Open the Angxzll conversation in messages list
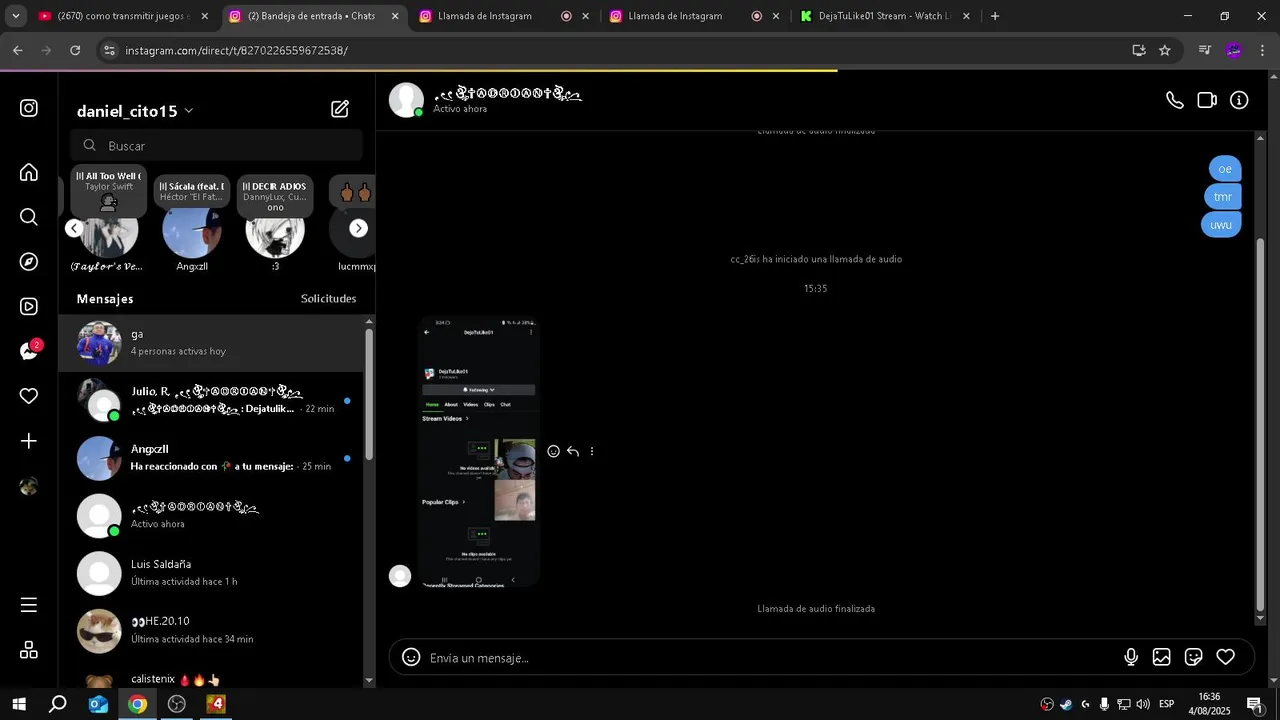This screenshot has height=720, width=1280. coord(211,458)
